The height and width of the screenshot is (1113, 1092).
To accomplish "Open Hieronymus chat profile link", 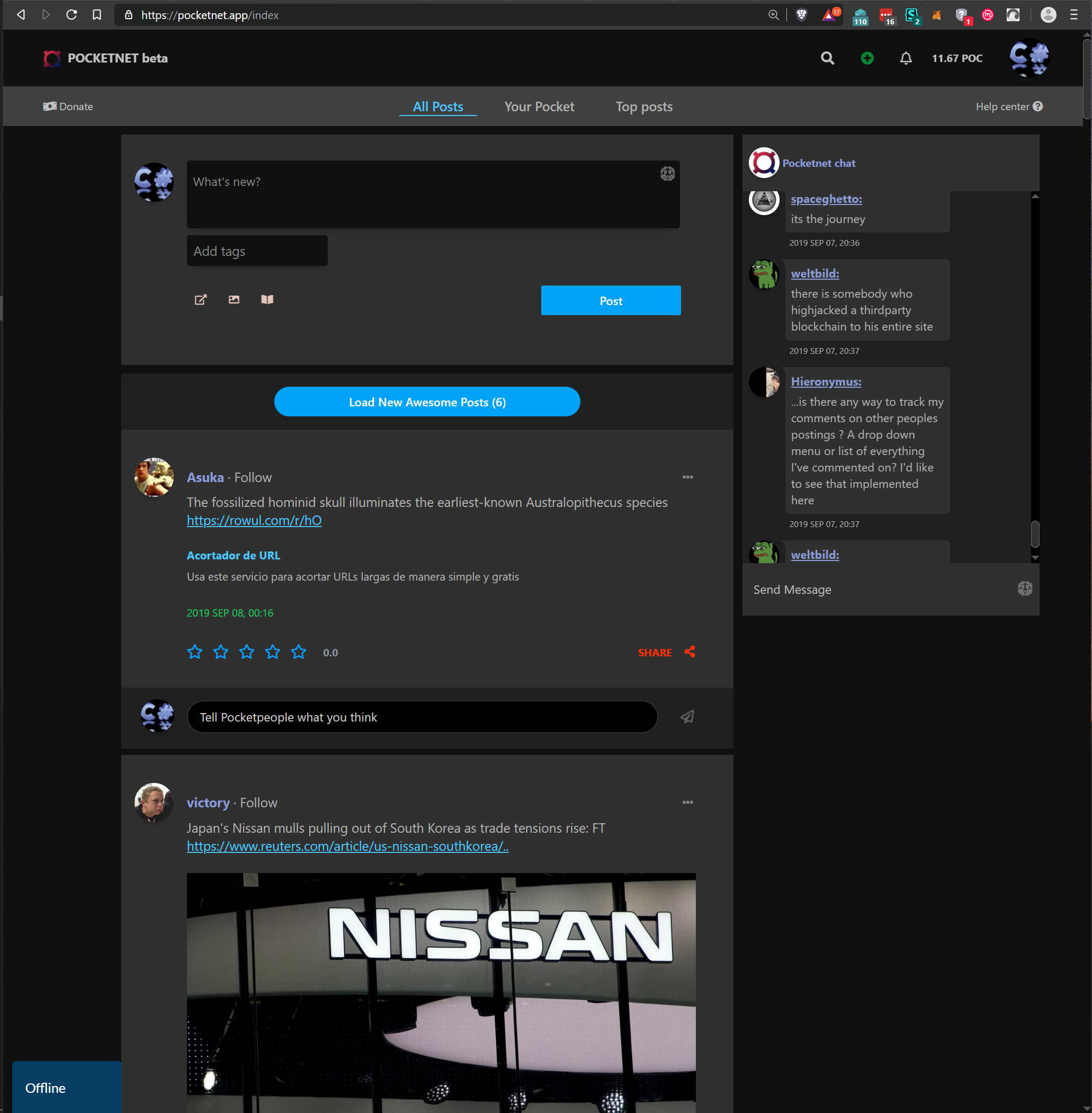I will tap(826, 381).
